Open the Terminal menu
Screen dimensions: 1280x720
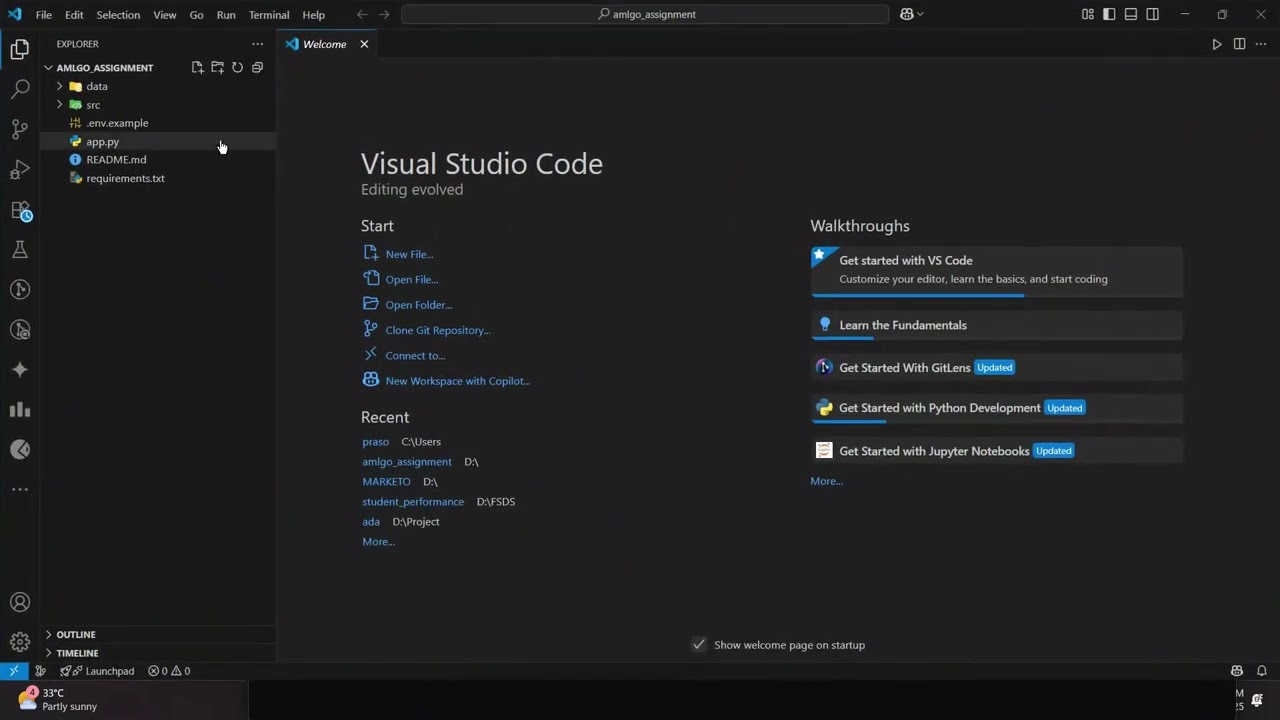(x=269, y=15)
